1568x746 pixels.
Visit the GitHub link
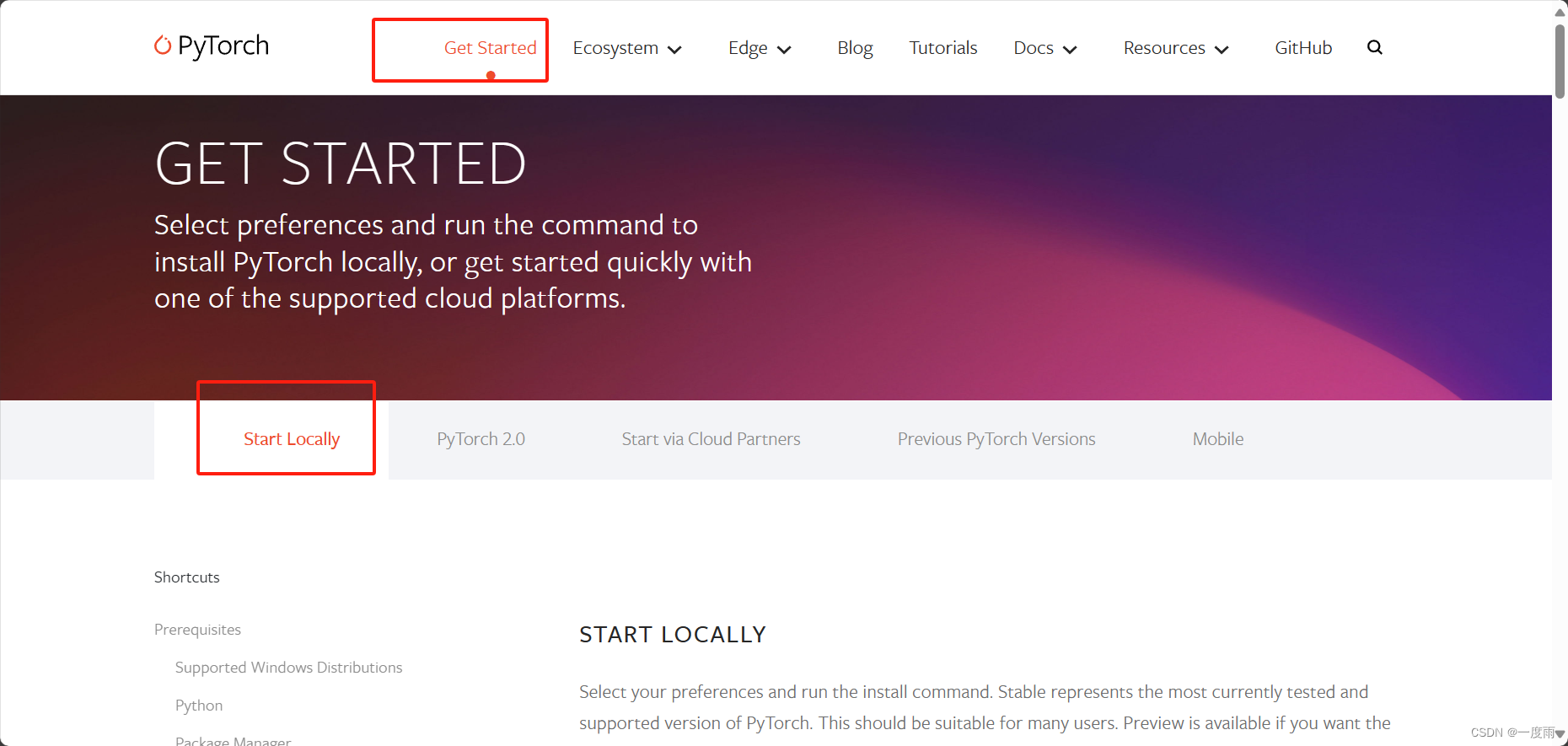[1303, 48]
